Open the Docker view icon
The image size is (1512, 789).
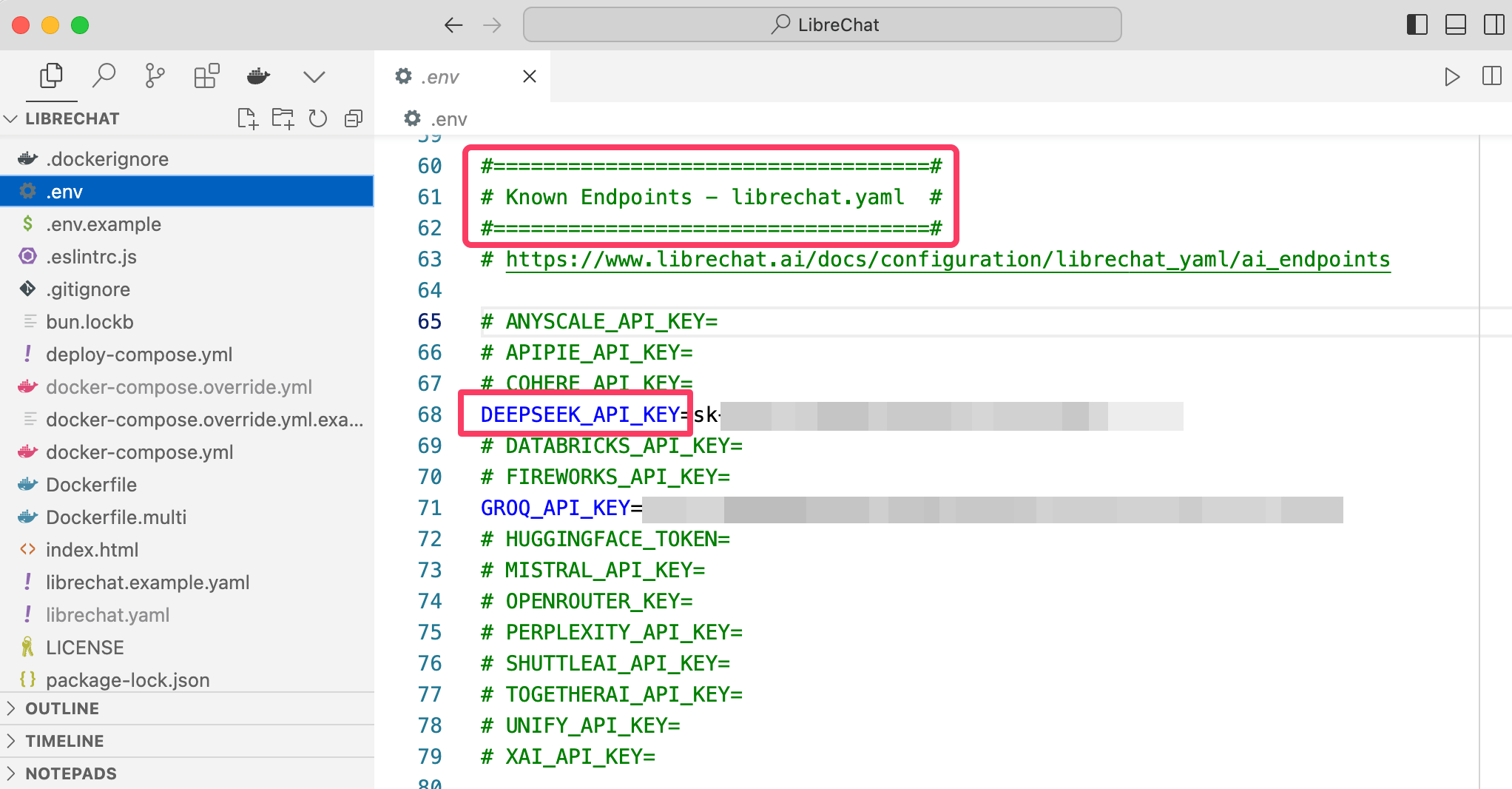pyautogui.click(x=258, y=75)
